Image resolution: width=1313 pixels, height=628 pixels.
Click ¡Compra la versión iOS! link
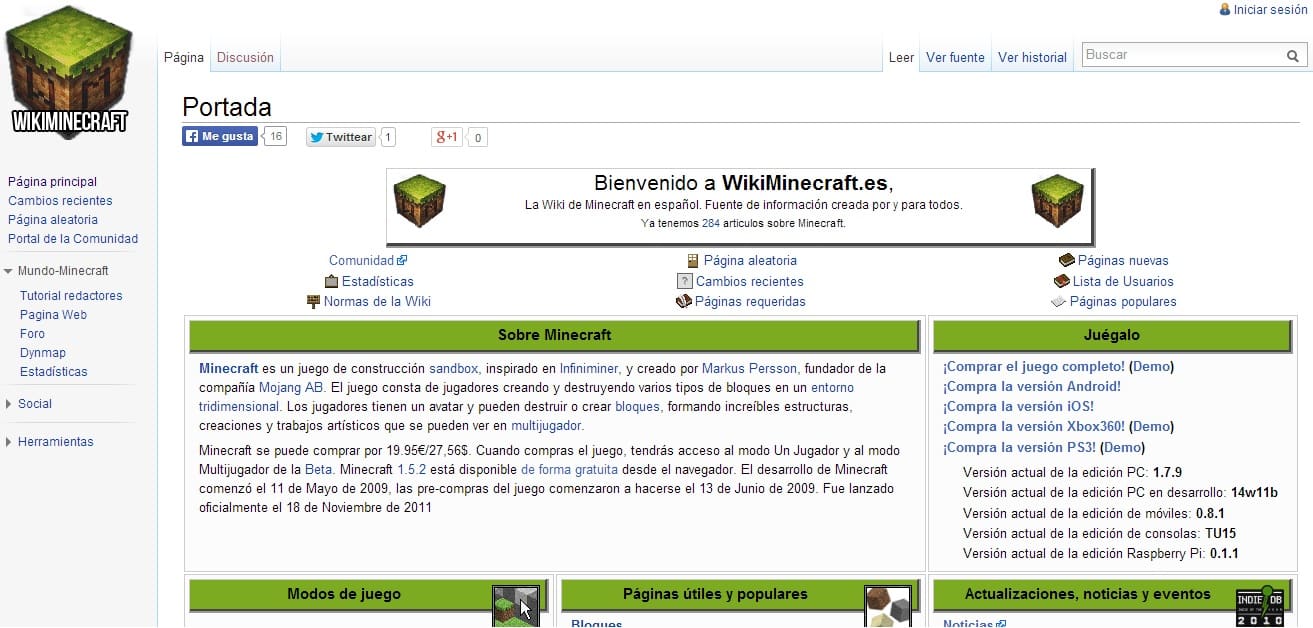point(1018,407)
